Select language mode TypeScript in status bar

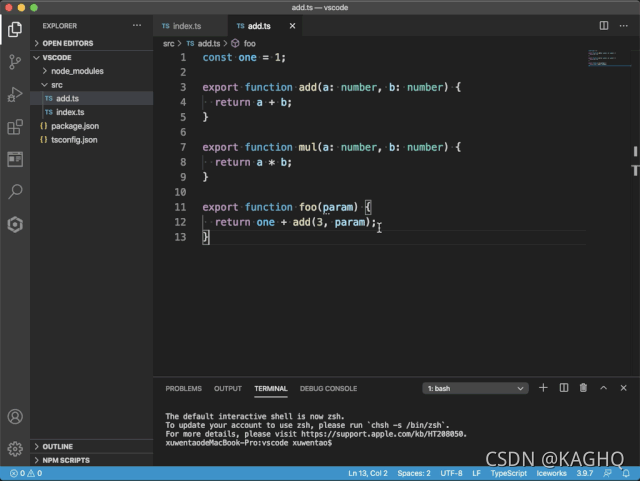509,473
